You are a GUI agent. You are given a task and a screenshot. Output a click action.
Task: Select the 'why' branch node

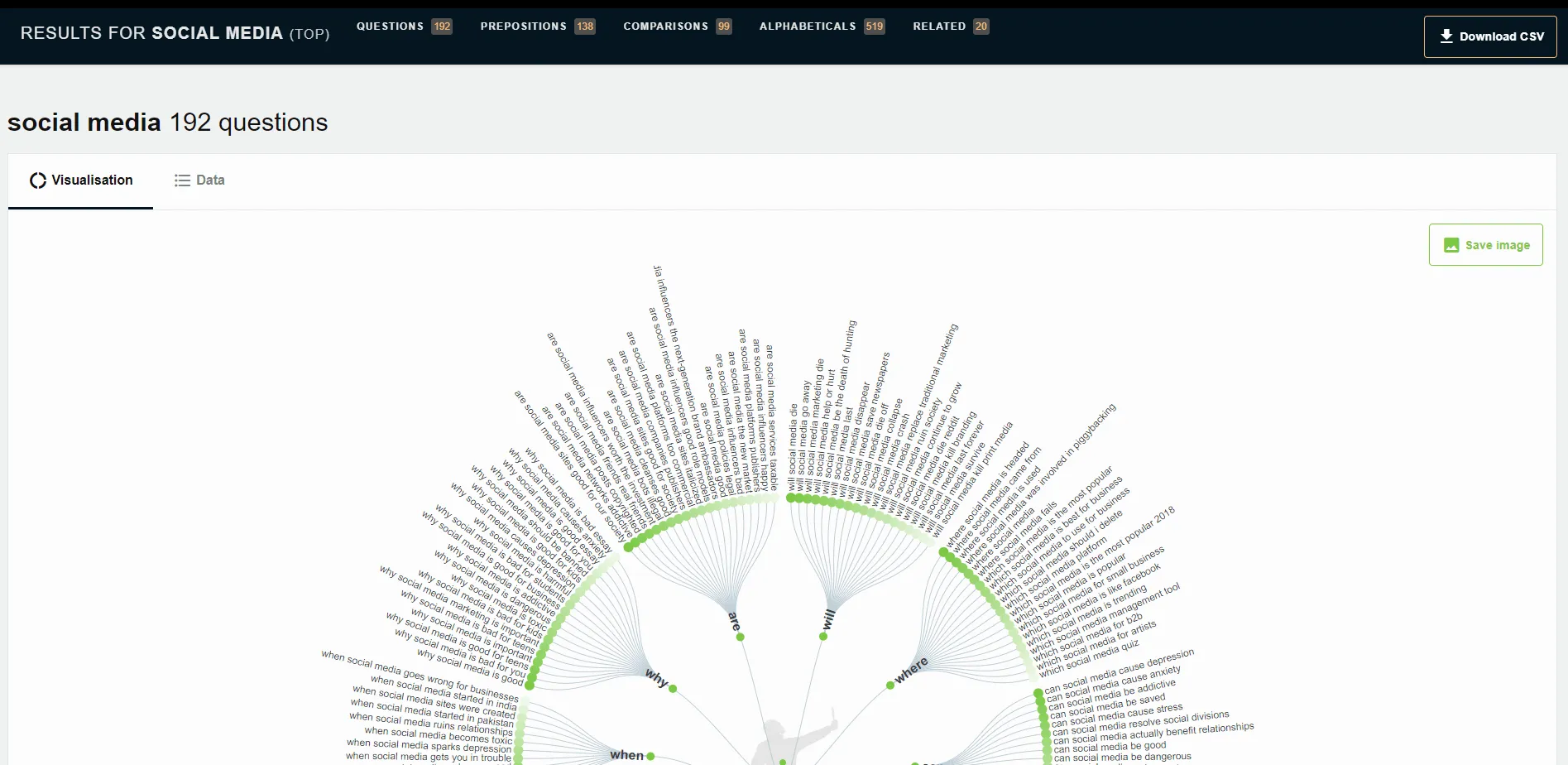(x=673, y=689)
